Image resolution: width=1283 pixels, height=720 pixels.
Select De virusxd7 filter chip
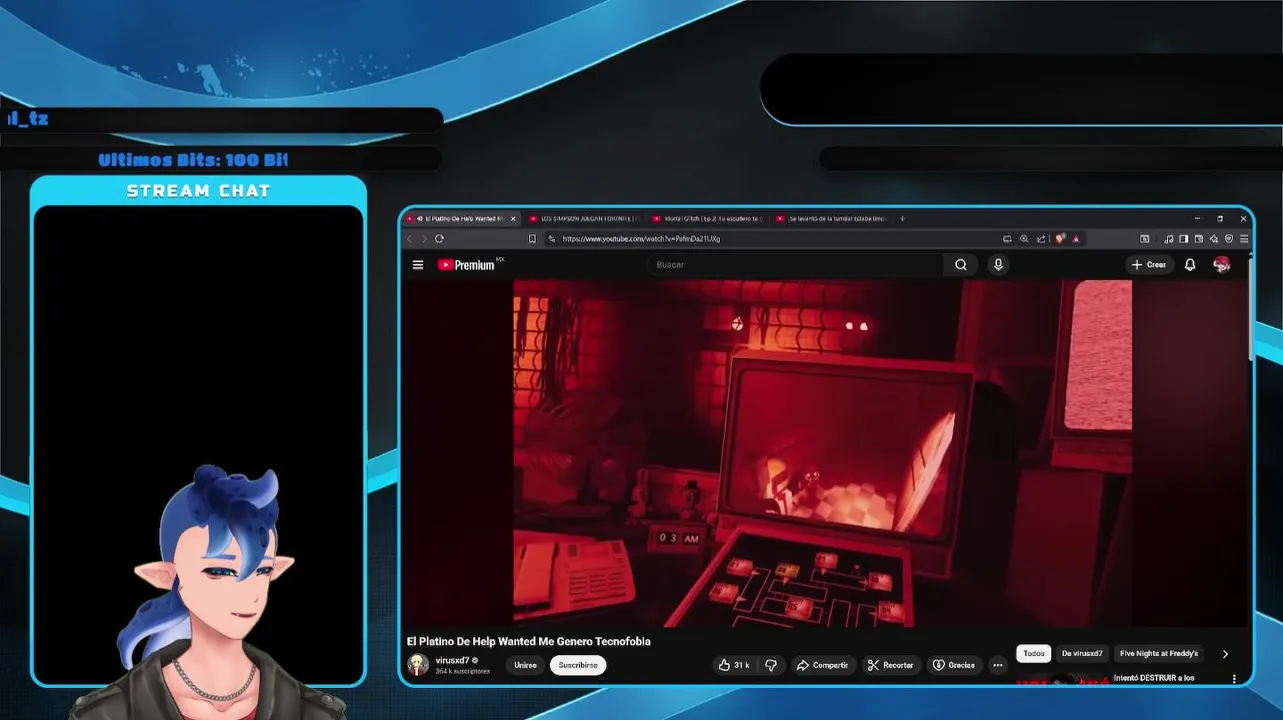[1082, 654]
